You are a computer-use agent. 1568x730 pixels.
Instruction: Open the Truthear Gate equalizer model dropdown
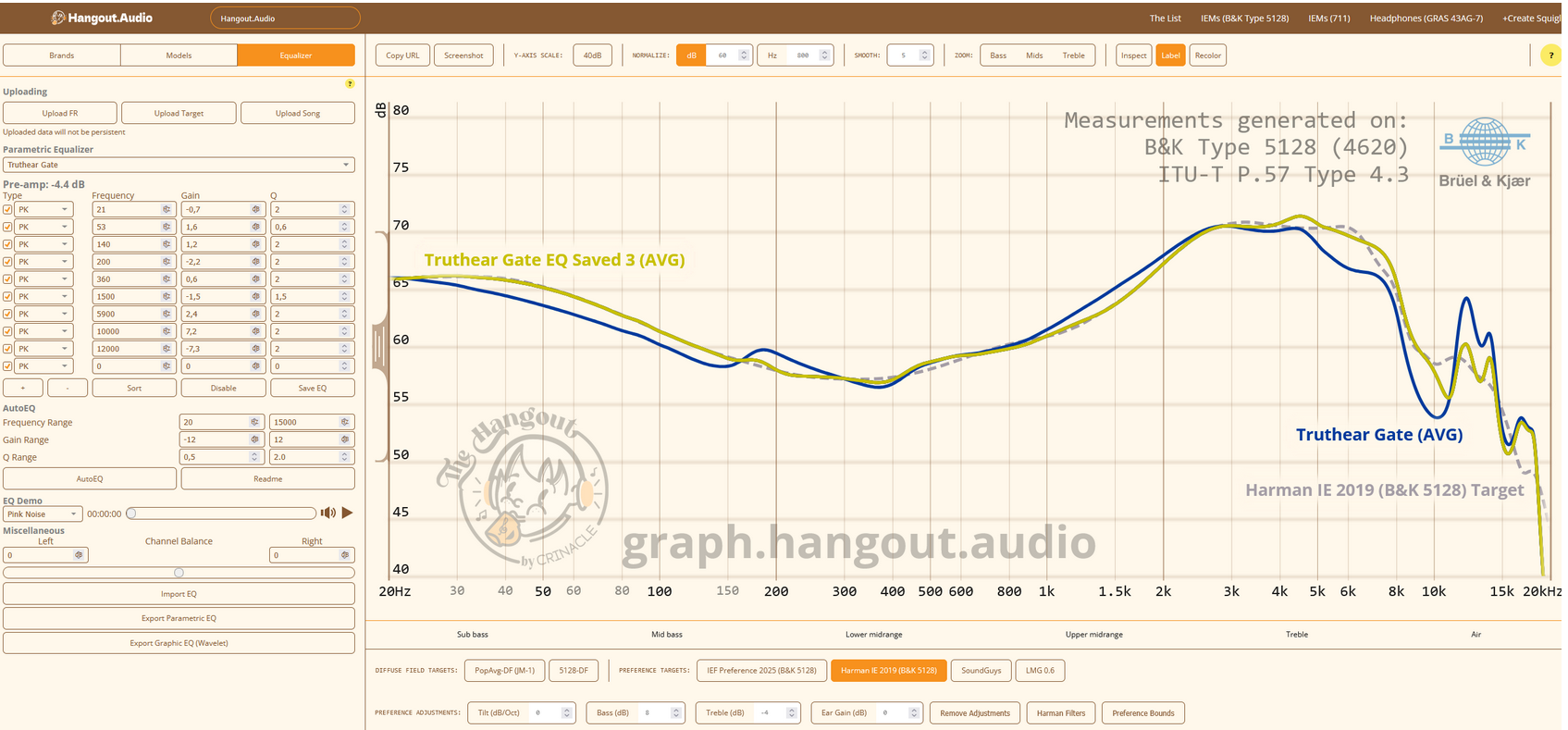[179, 165]
